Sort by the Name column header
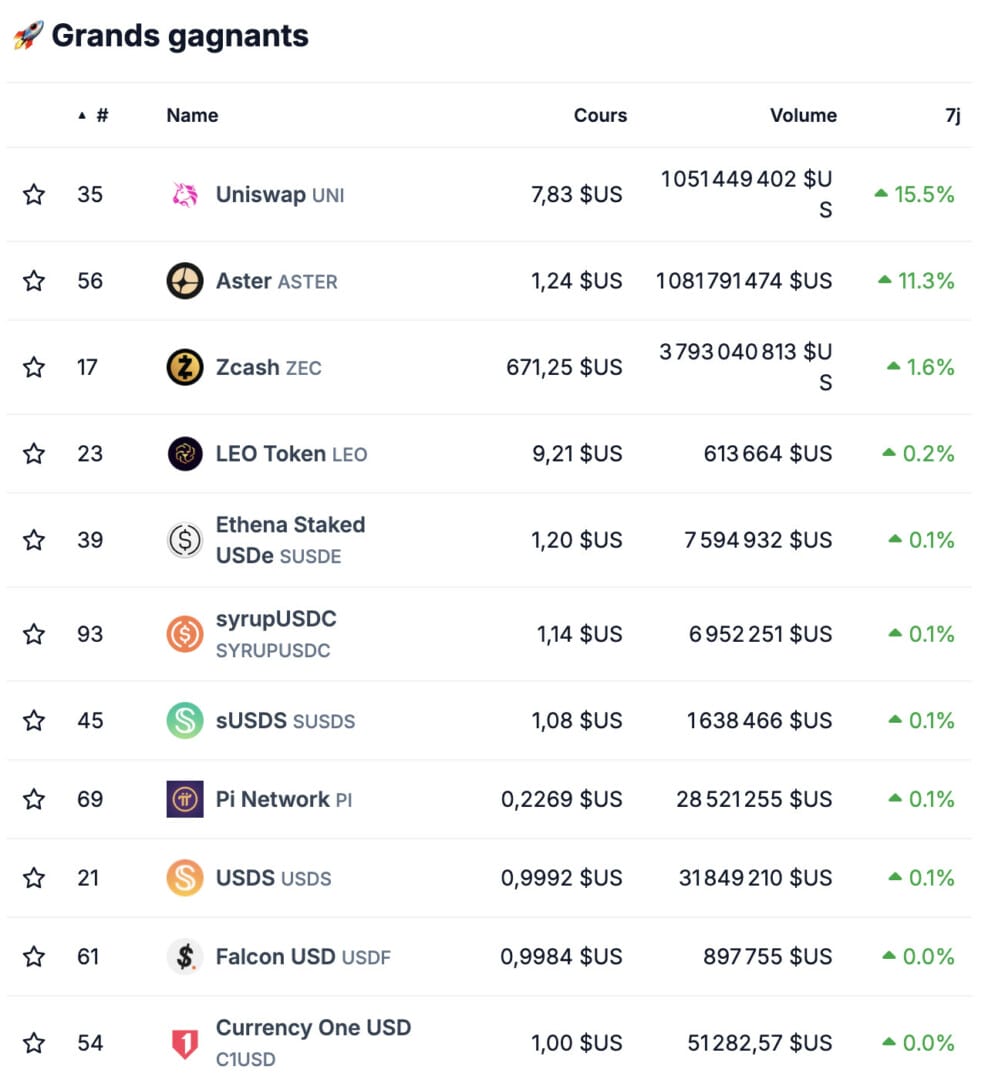This screenshot has width=995, height=1080. 192,116
